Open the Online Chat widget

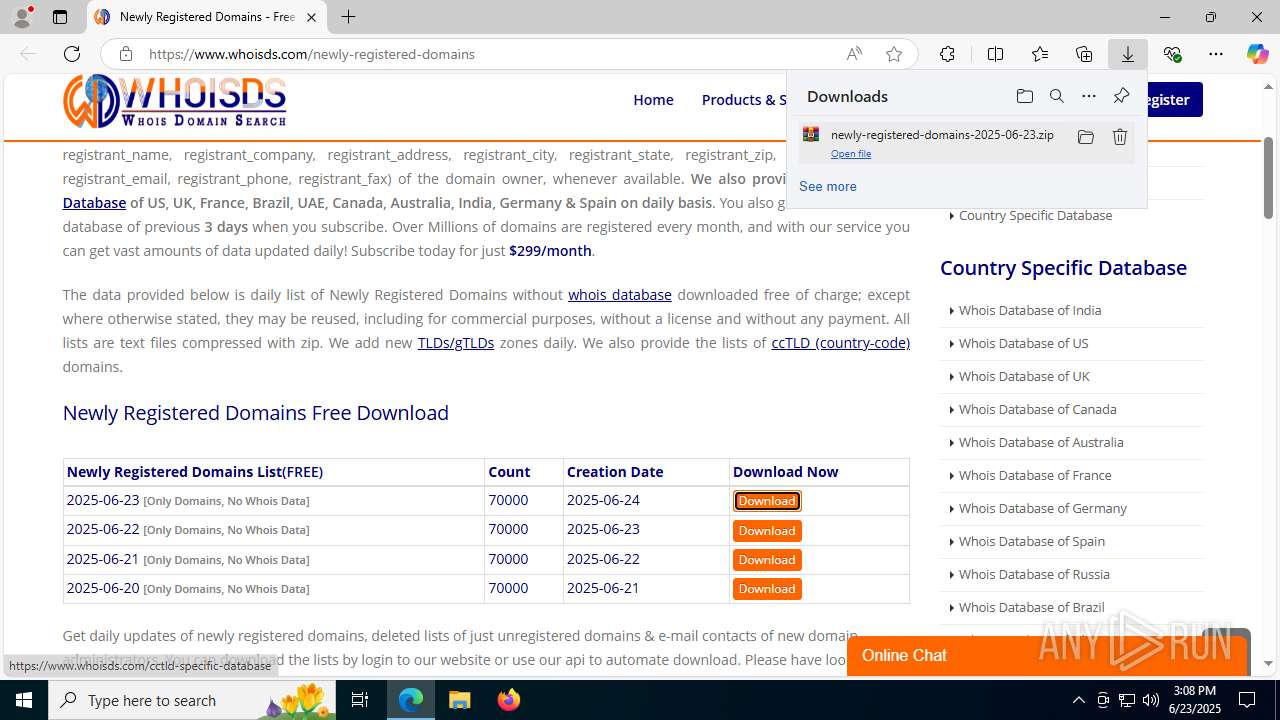[x=1047, y=655]
